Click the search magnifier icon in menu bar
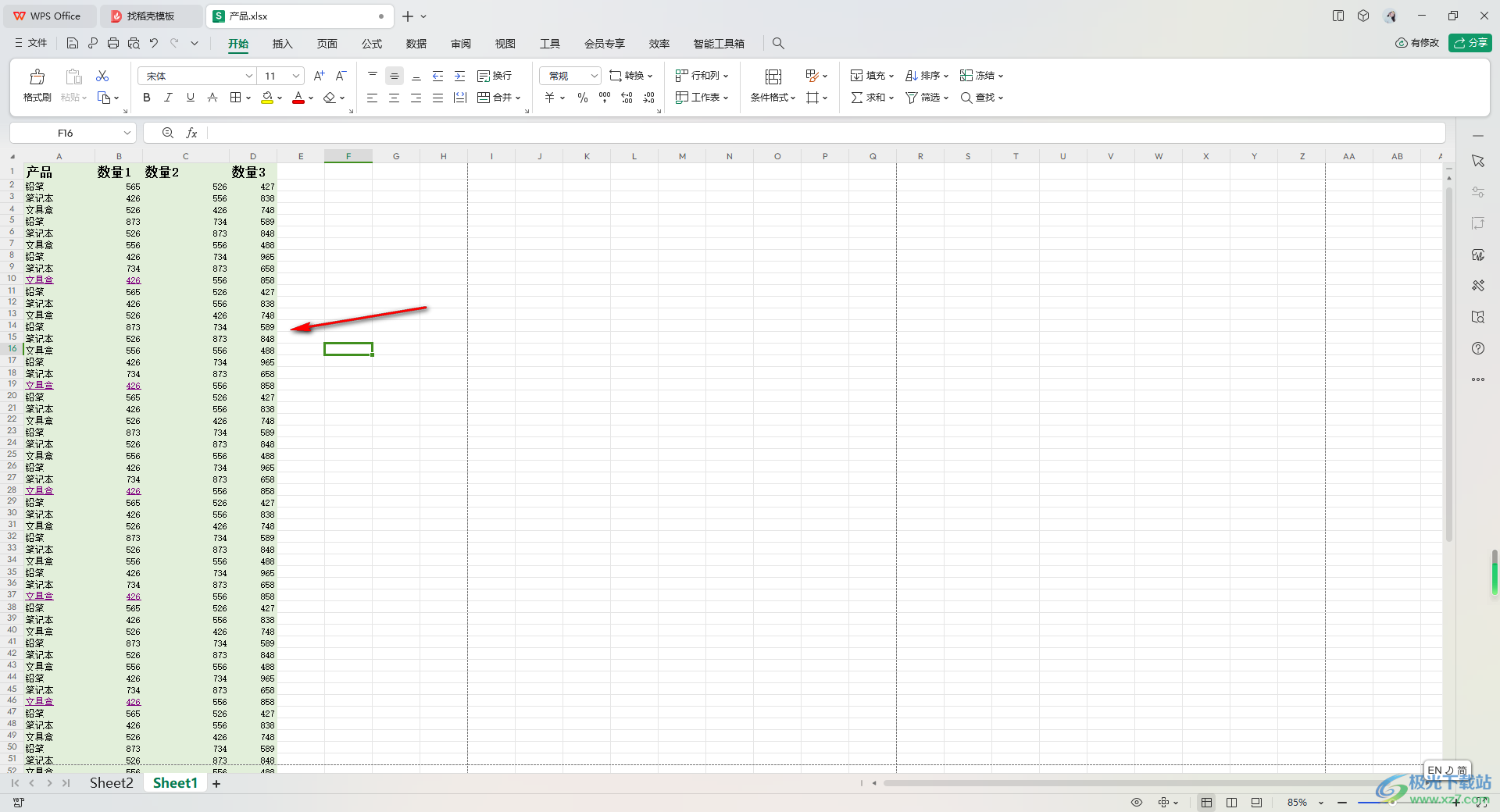Image resolution: width=1500 pixels, height=812 pixels. tap(778, 44)
